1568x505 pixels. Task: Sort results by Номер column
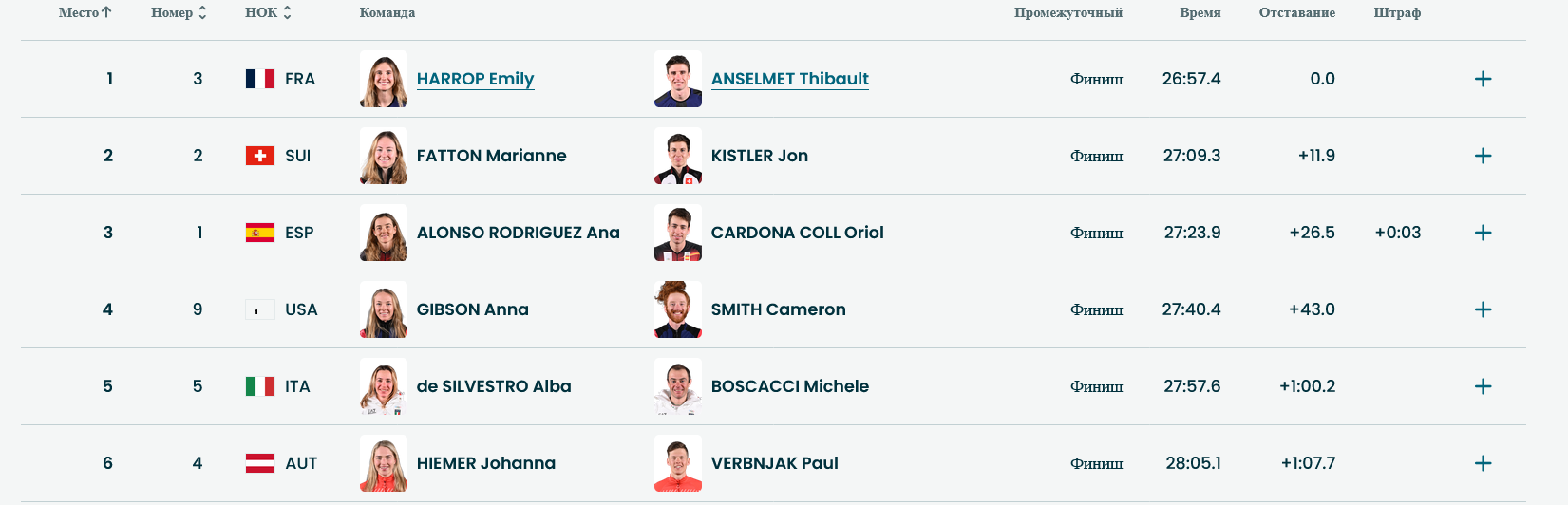(x=179, y=12)
